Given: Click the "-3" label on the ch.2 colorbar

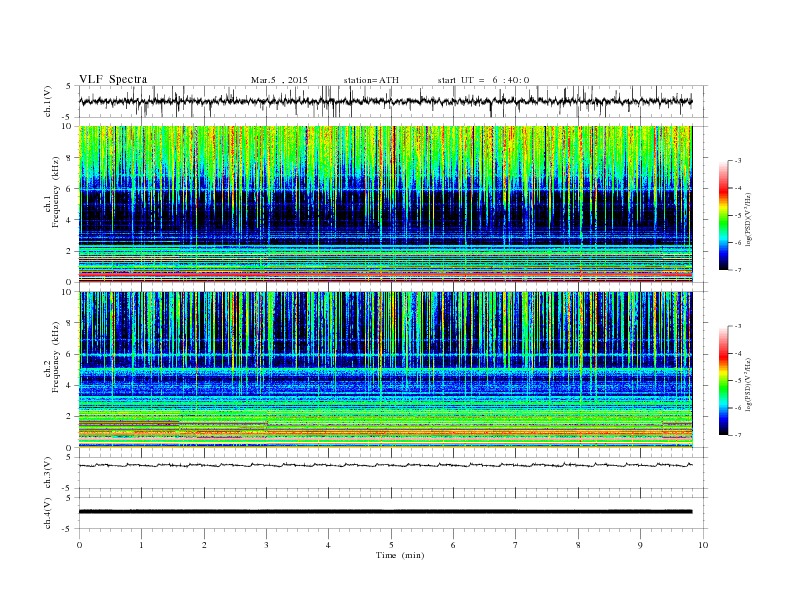Looking at the screenshot, I should pyautogui.click(x=738, y=326).
